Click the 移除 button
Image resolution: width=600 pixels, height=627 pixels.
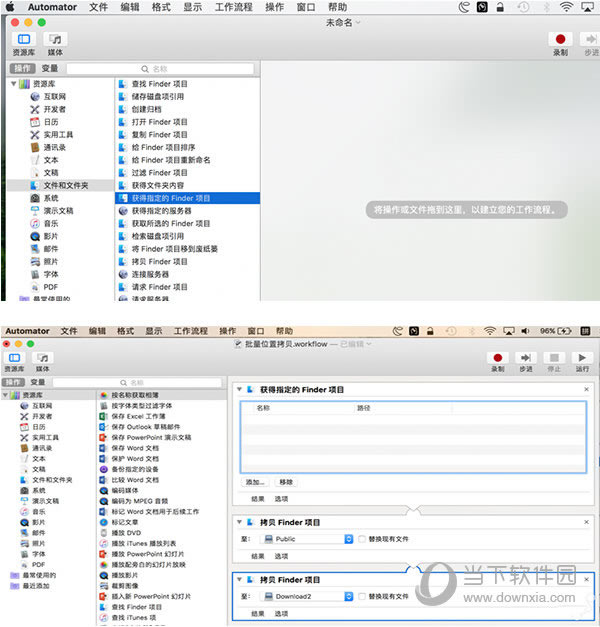[x=286, y=482]
